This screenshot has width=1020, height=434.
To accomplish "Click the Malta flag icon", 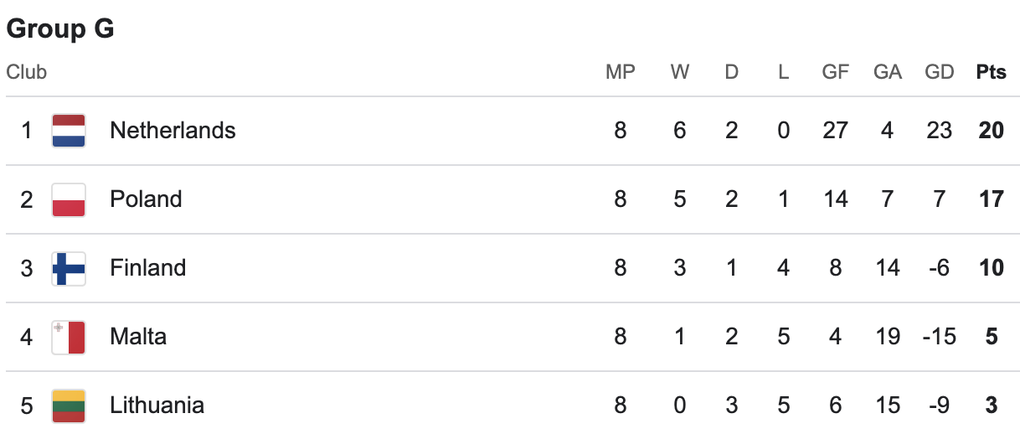I will (69, 337).
